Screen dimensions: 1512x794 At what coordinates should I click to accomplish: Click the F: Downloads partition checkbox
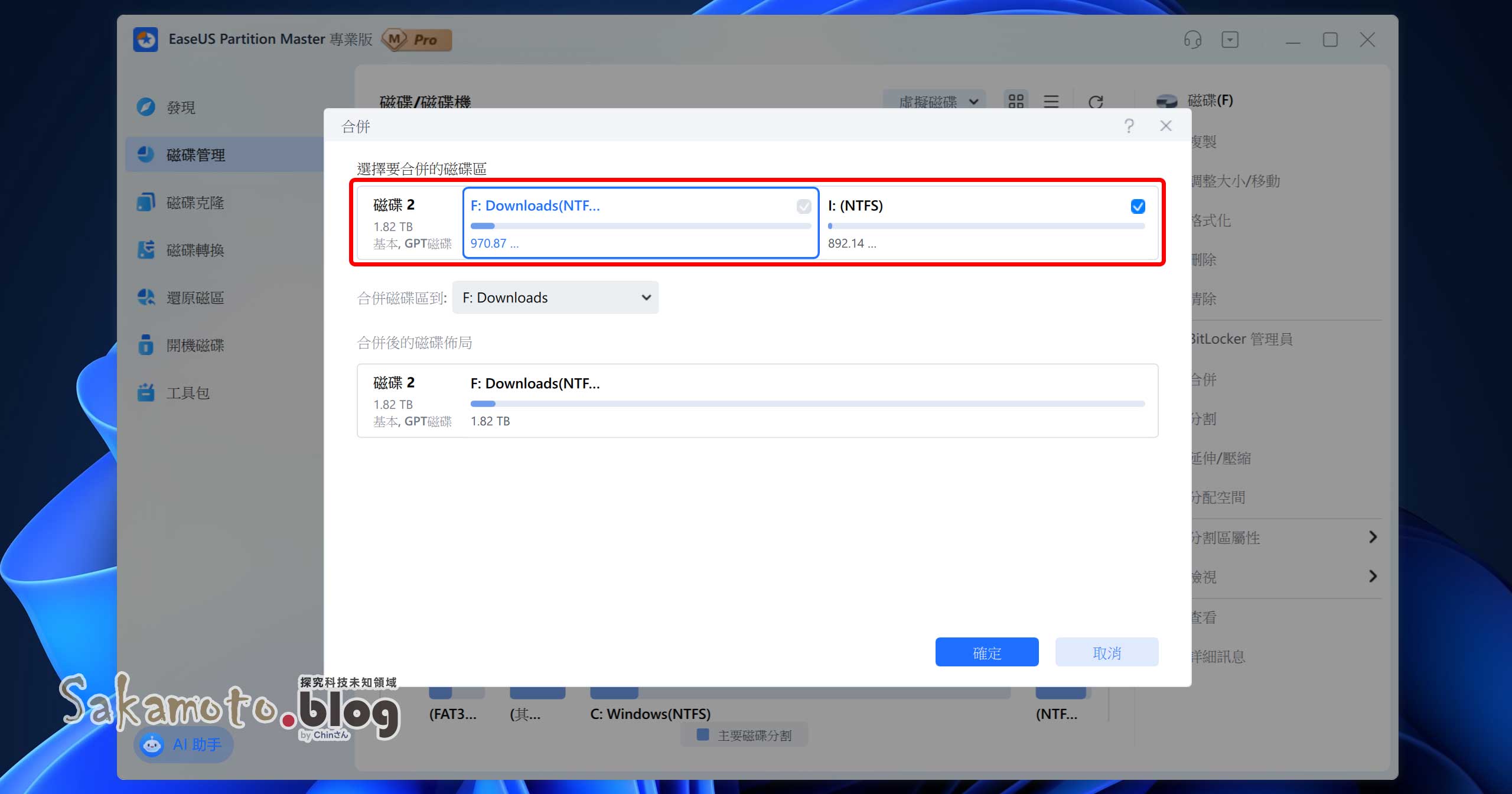pyautogui.click(x=803, y=206)
